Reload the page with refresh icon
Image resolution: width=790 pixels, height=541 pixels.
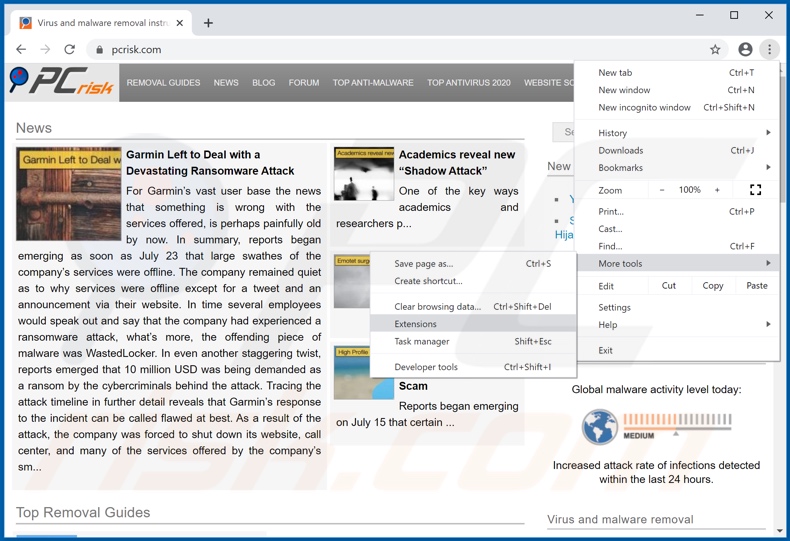(69, 49)
